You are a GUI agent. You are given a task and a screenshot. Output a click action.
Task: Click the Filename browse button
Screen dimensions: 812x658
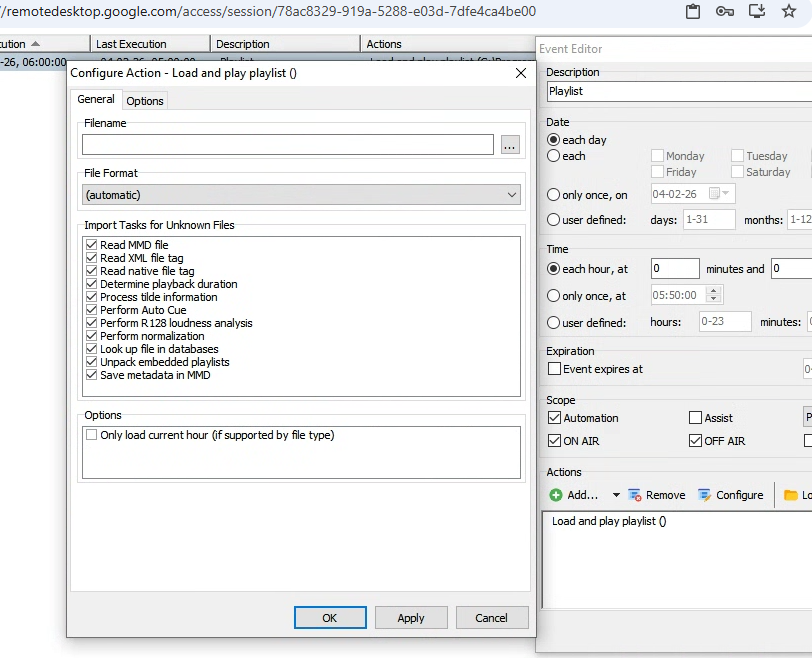pos(510,146)
